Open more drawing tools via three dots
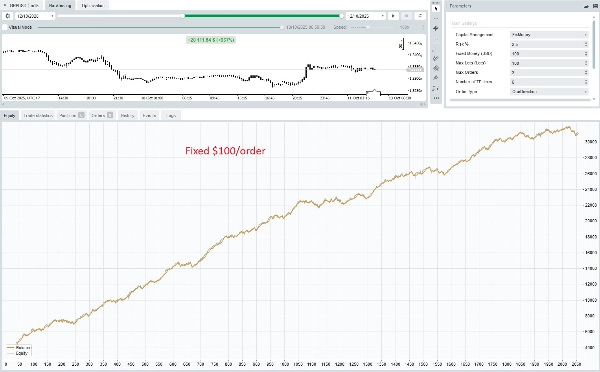The image size is (600, 372). [x=436, y=98]
